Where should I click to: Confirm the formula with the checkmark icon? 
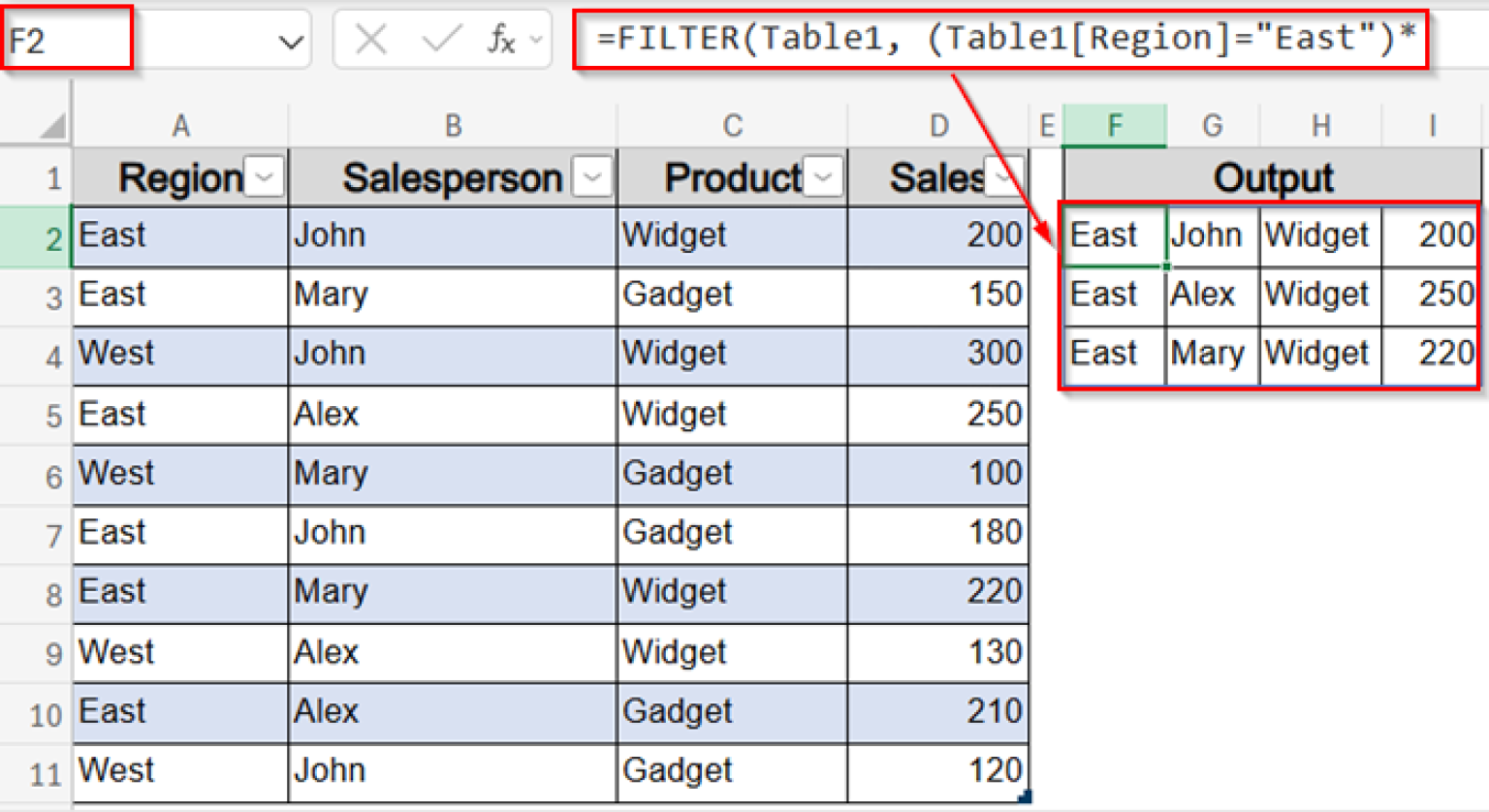click(x=442, y=39)
